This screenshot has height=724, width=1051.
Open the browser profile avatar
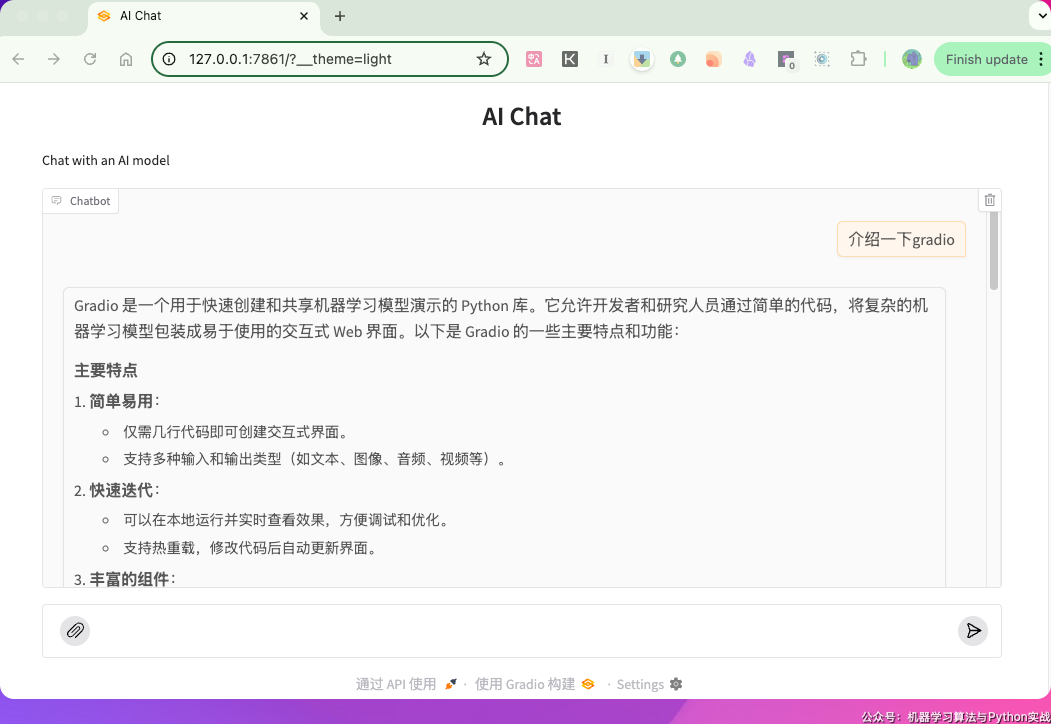[x=912, y=59]
